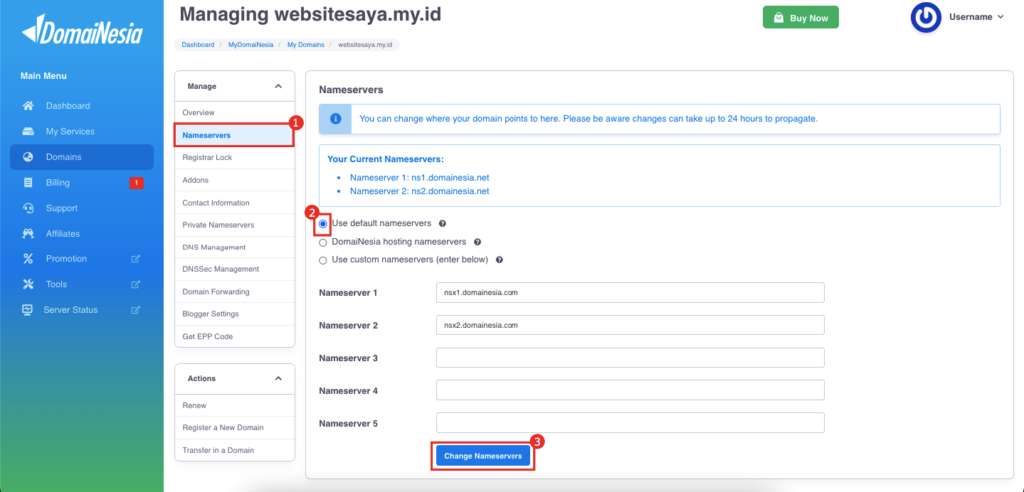Click Renew in Actions panel
The height and width of the screenshot is (492, 1024).
click(234, 405)
